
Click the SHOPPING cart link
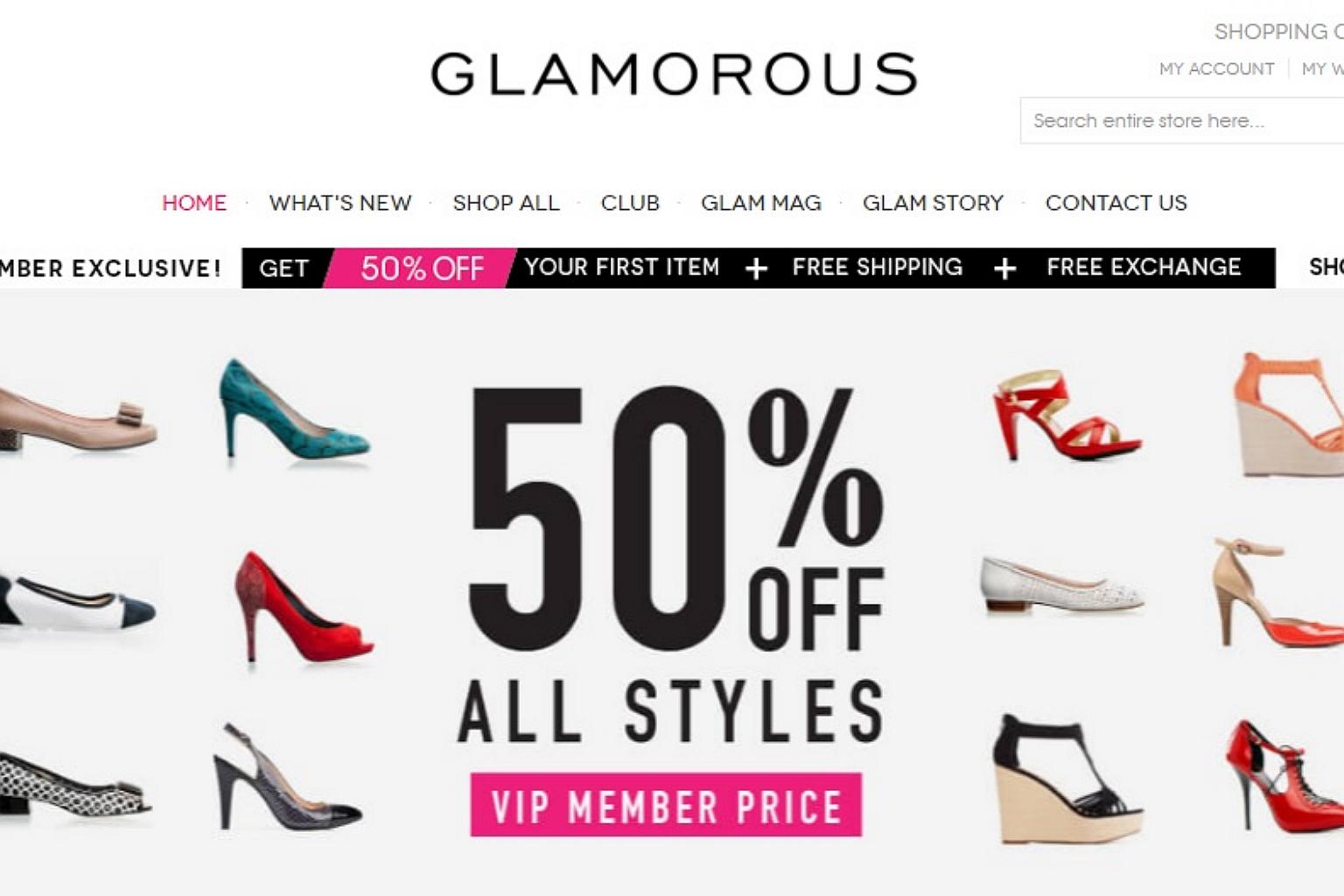pyautogui.click(x=1278, y=31)
